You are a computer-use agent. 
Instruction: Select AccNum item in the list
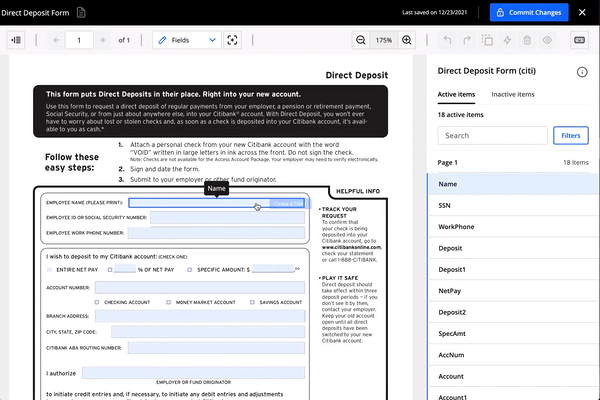pos(514,355)
